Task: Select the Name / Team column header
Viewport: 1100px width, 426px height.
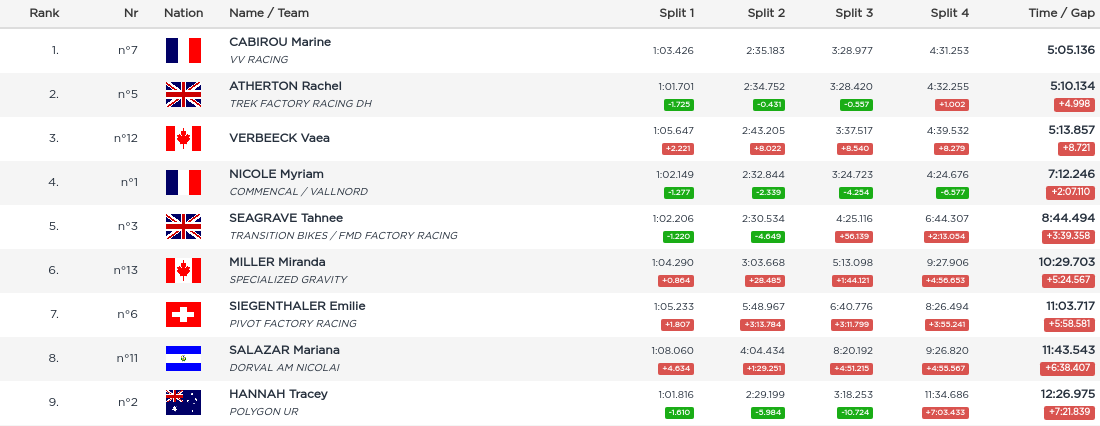Action: pos(269,13)
